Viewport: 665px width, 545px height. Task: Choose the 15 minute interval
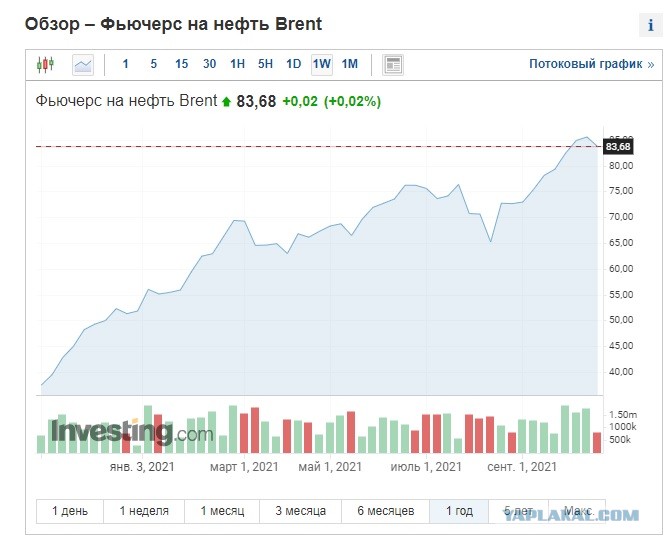[x=182, y=64]
